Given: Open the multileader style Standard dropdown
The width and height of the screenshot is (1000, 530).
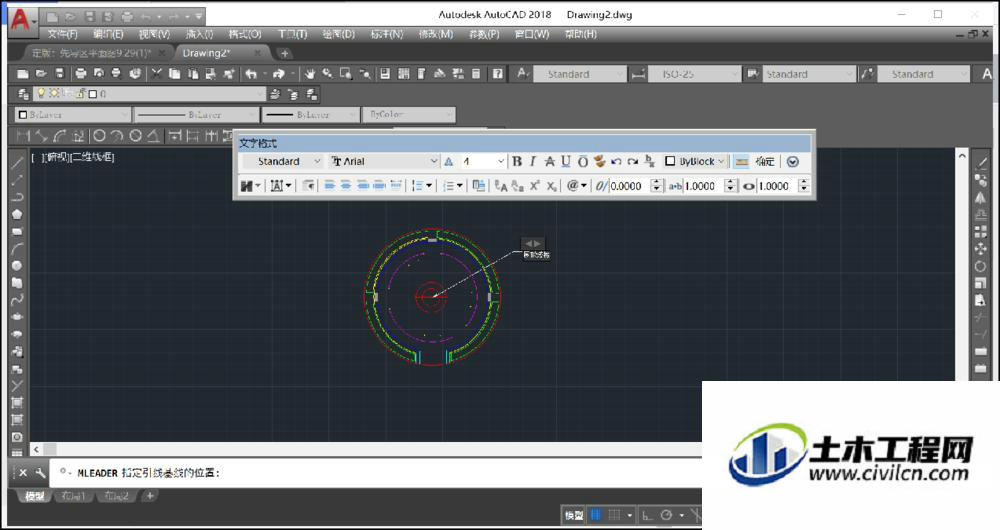Looking at the screenshot, I should [923, 74].
